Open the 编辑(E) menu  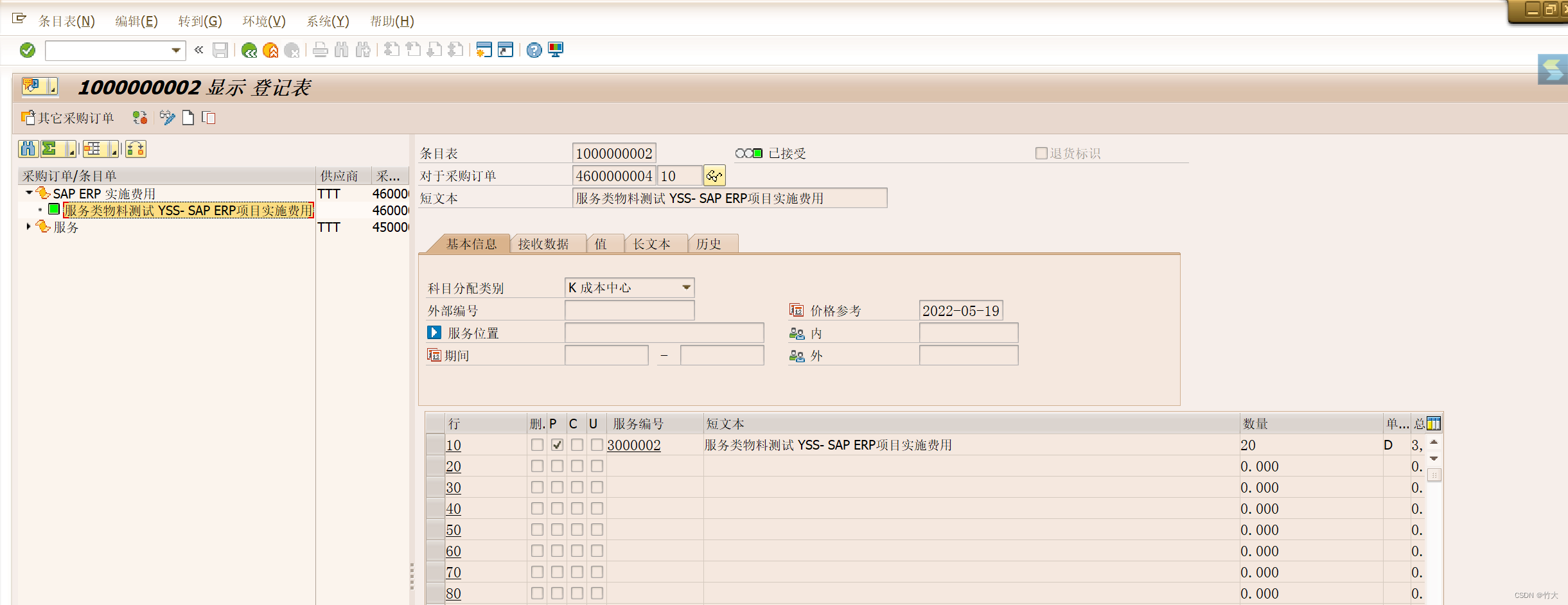136,21
